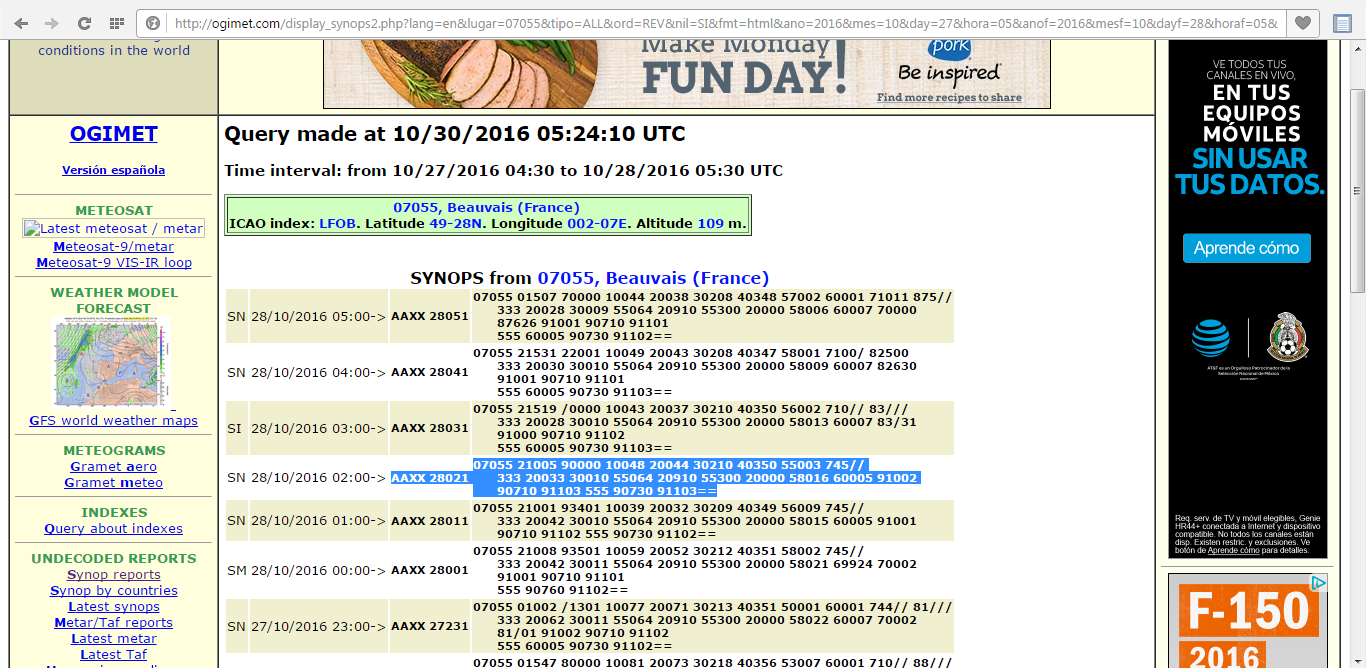Open the weather model forecast map thumbnail
The image size is (1366, 668).
[113, 363]
